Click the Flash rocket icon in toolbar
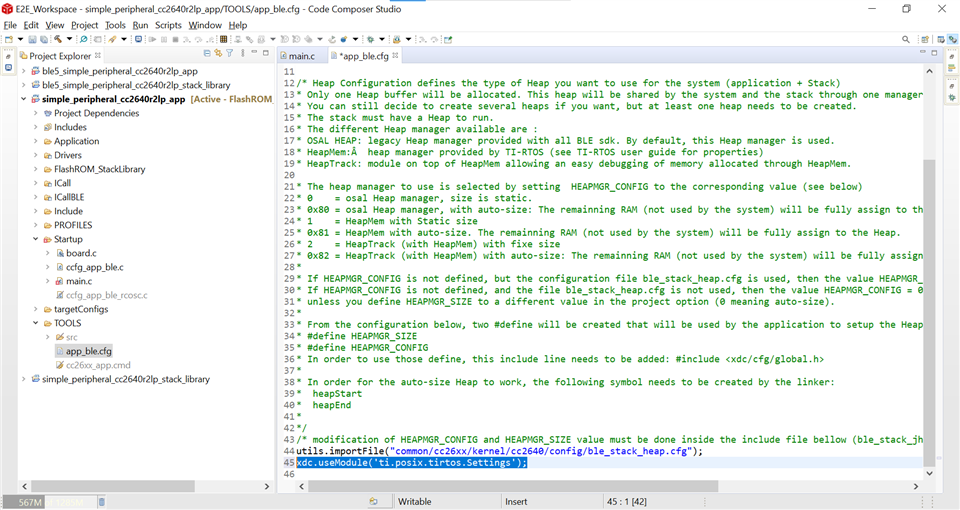Viewport: 960px width, 510px height. [x=112, y=39]
